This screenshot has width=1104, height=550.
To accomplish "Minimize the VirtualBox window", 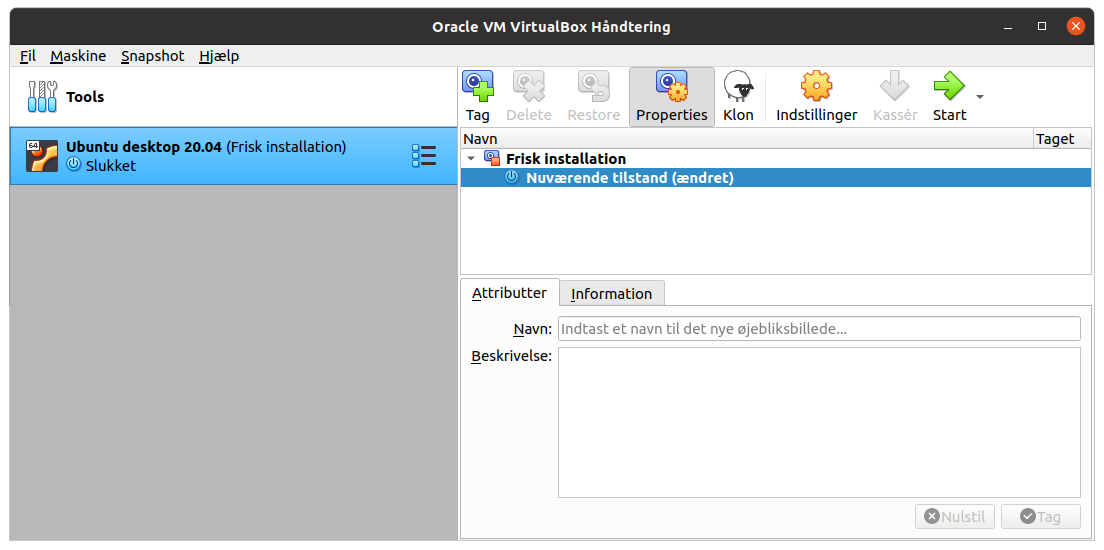I will [1008, 27].
